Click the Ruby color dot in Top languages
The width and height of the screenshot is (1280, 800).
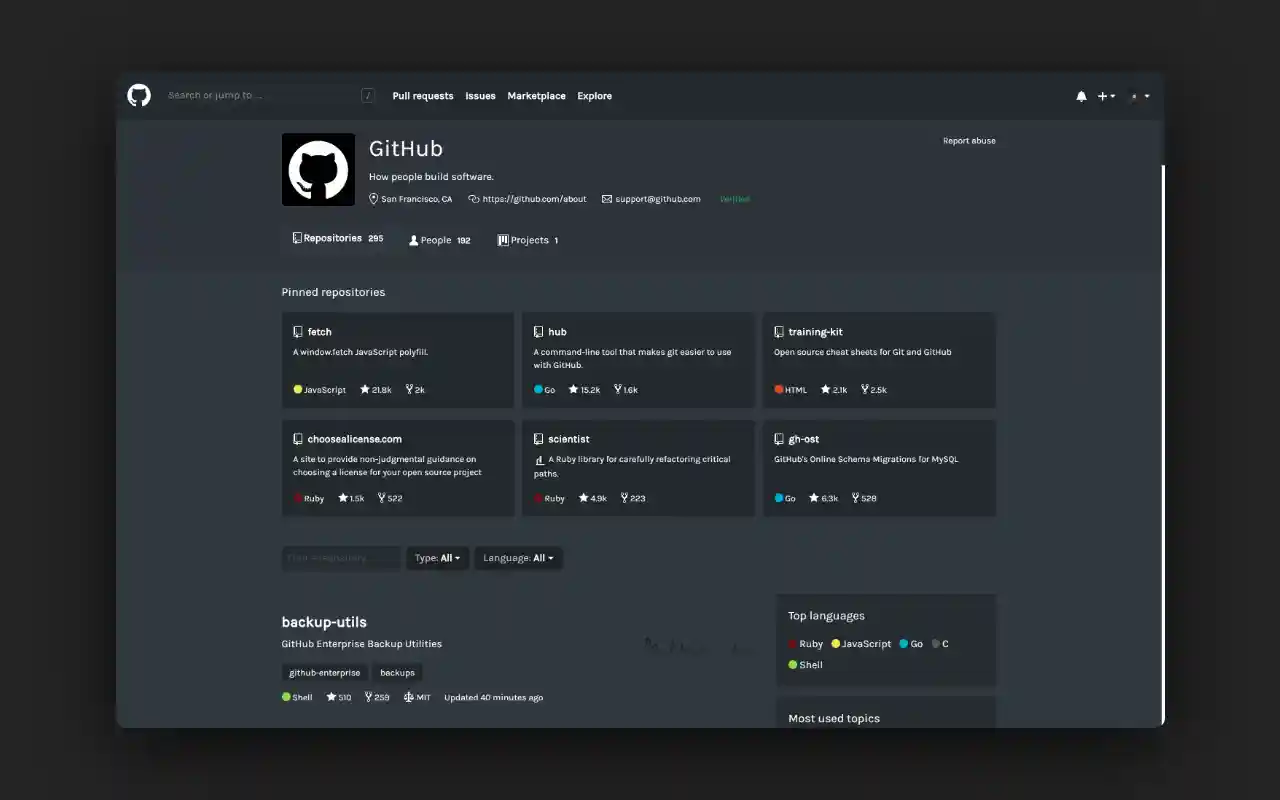[793, 644]
